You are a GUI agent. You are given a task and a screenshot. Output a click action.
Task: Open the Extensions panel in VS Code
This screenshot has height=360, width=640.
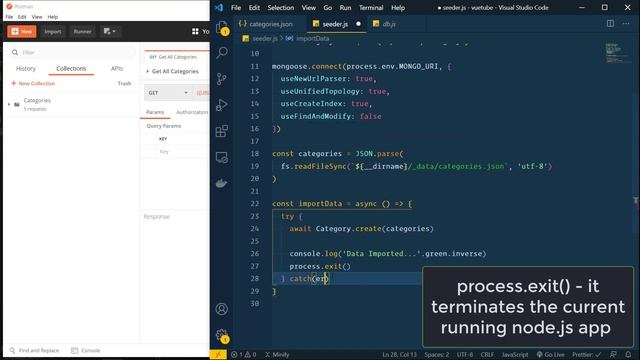tap(222, 131)
